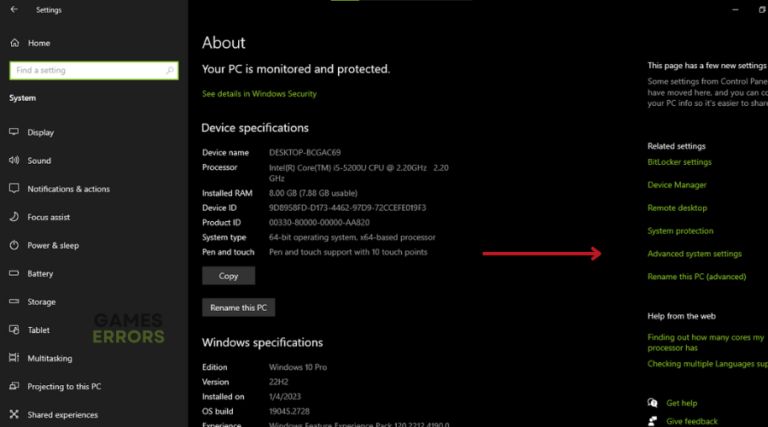The height and width of the screenshot is (427, 768).
Task: Open the Device Manager link
Action: coord(677,185)
